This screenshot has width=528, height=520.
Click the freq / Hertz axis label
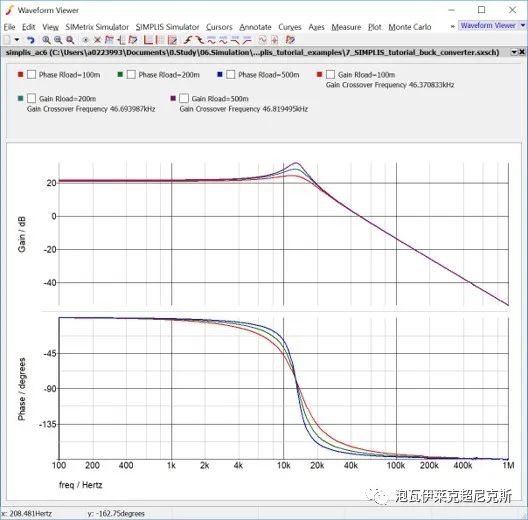pyautogui.click(x=80, y=485)
